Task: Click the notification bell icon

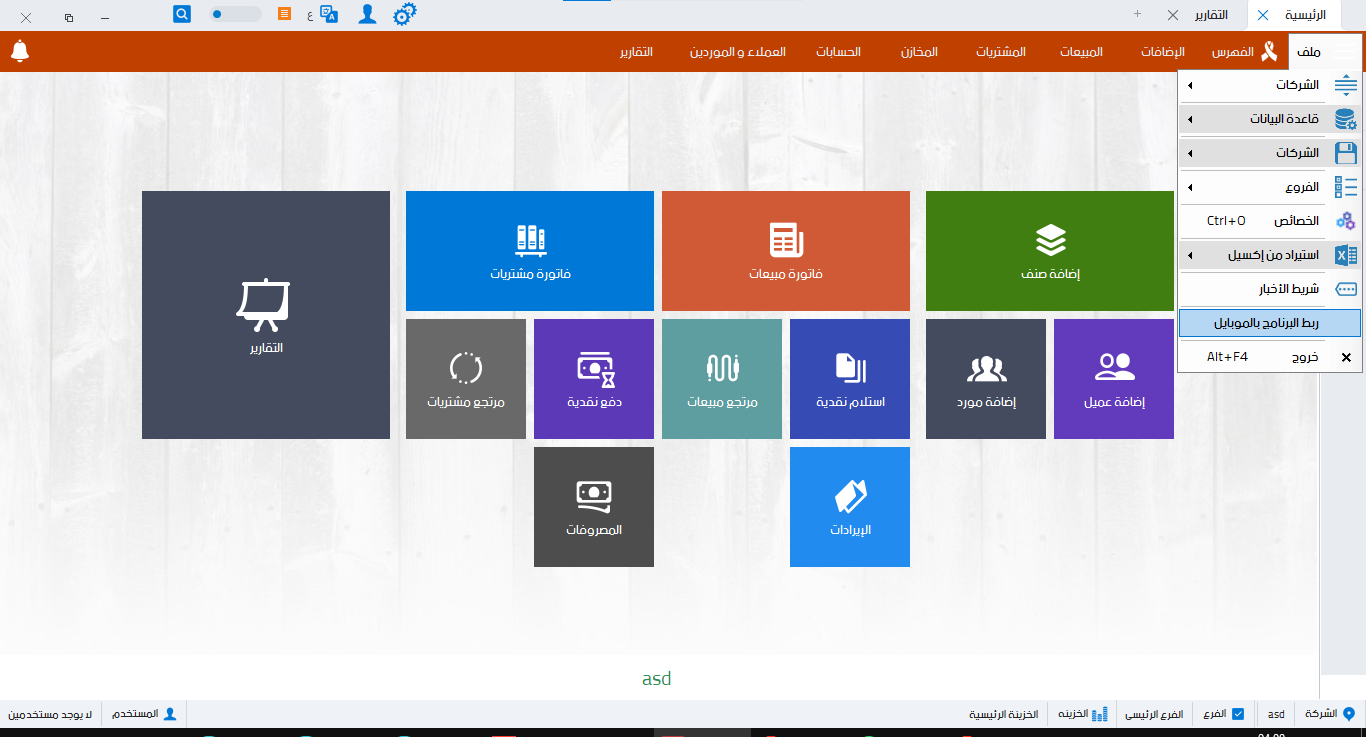Action: click(20, 51)
